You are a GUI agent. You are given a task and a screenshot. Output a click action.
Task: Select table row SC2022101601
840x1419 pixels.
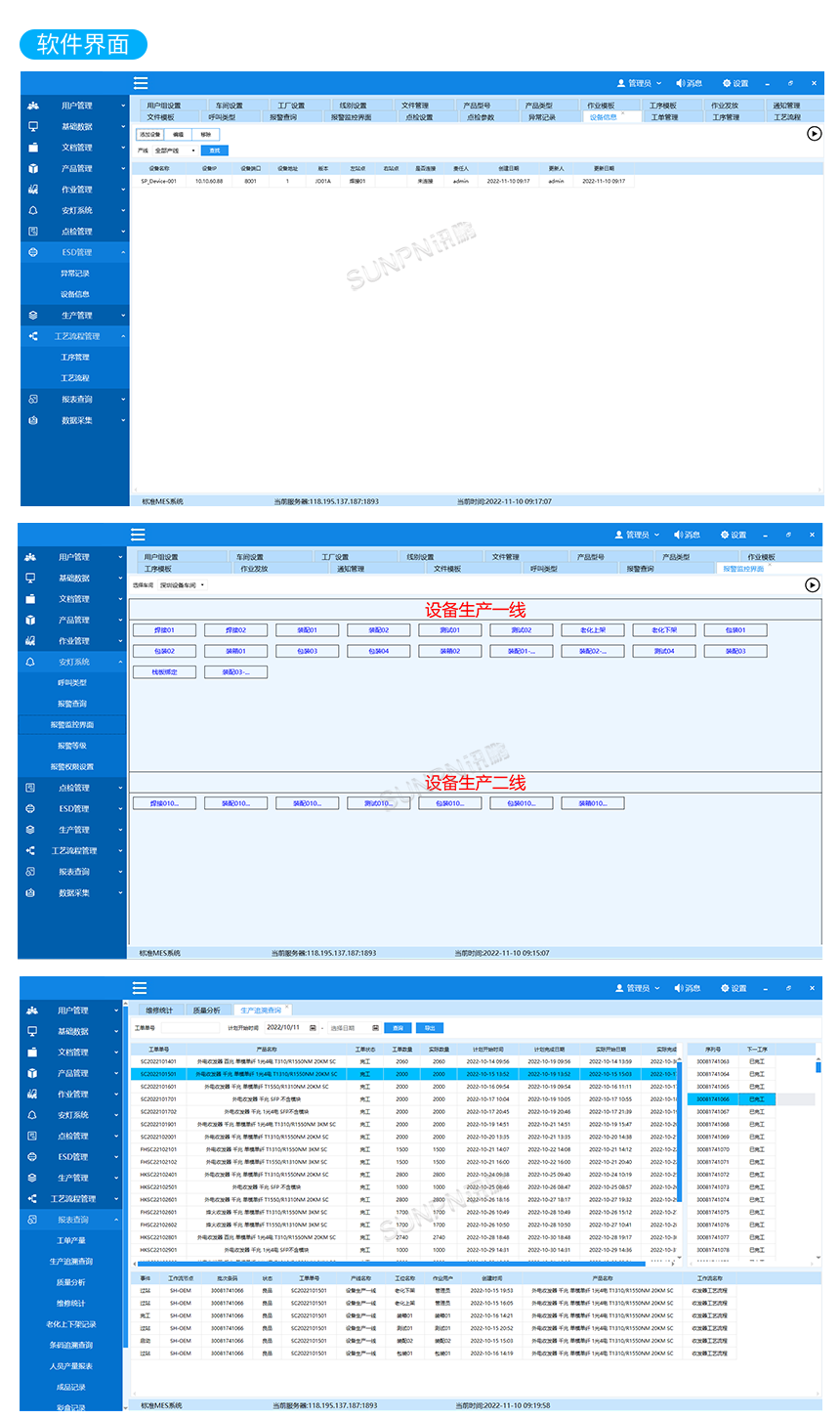(x=405, y=1087)
